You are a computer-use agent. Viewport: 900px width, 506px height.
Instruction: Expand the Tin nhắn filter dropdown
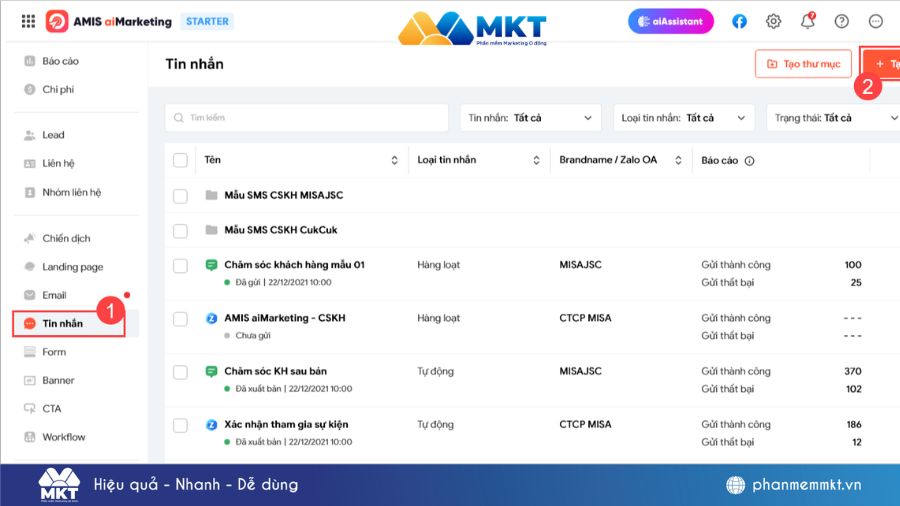(x=530, y=118)
